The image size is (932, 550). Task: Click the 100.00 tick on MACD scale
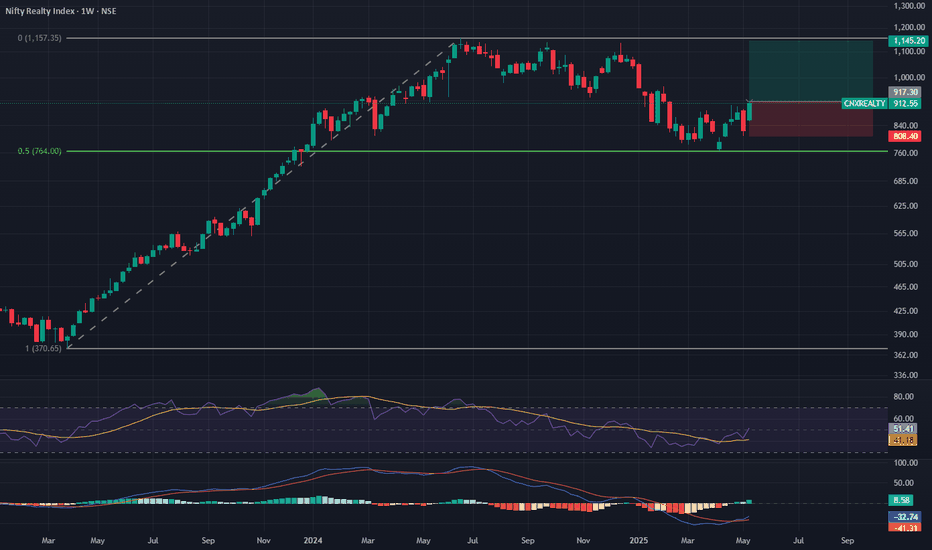(906, 463)
